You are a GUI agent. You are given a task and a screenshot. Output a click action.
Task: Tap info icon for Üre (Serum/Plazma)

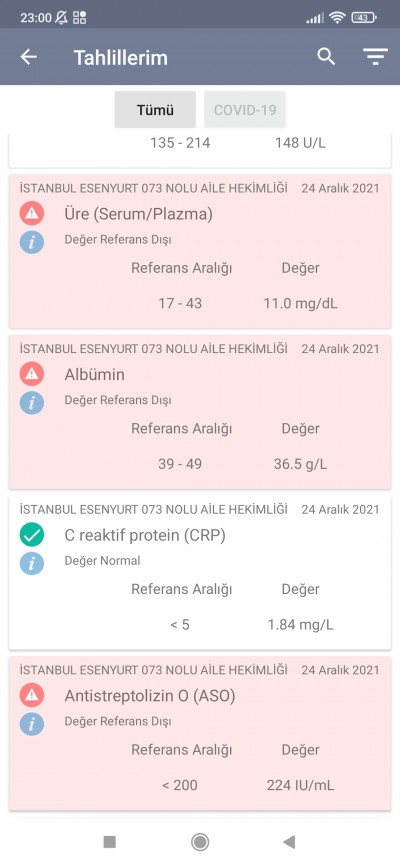point(32,242)
